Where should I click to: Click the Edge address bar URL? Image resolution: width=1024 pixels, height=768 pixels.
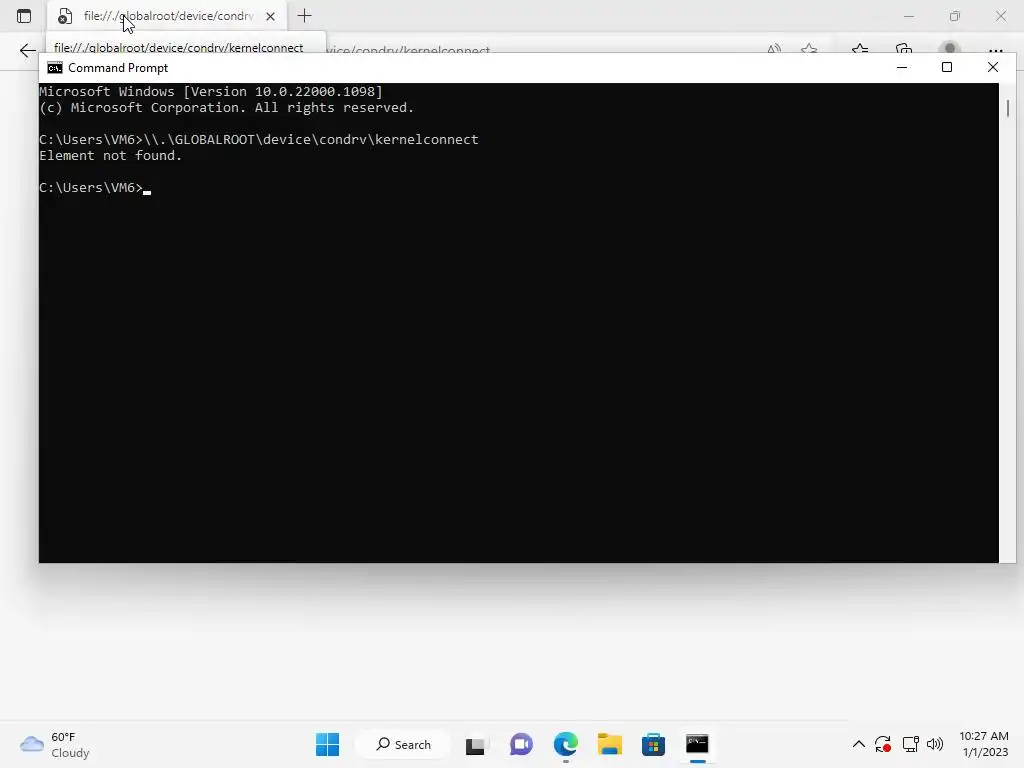pos(408,50)
